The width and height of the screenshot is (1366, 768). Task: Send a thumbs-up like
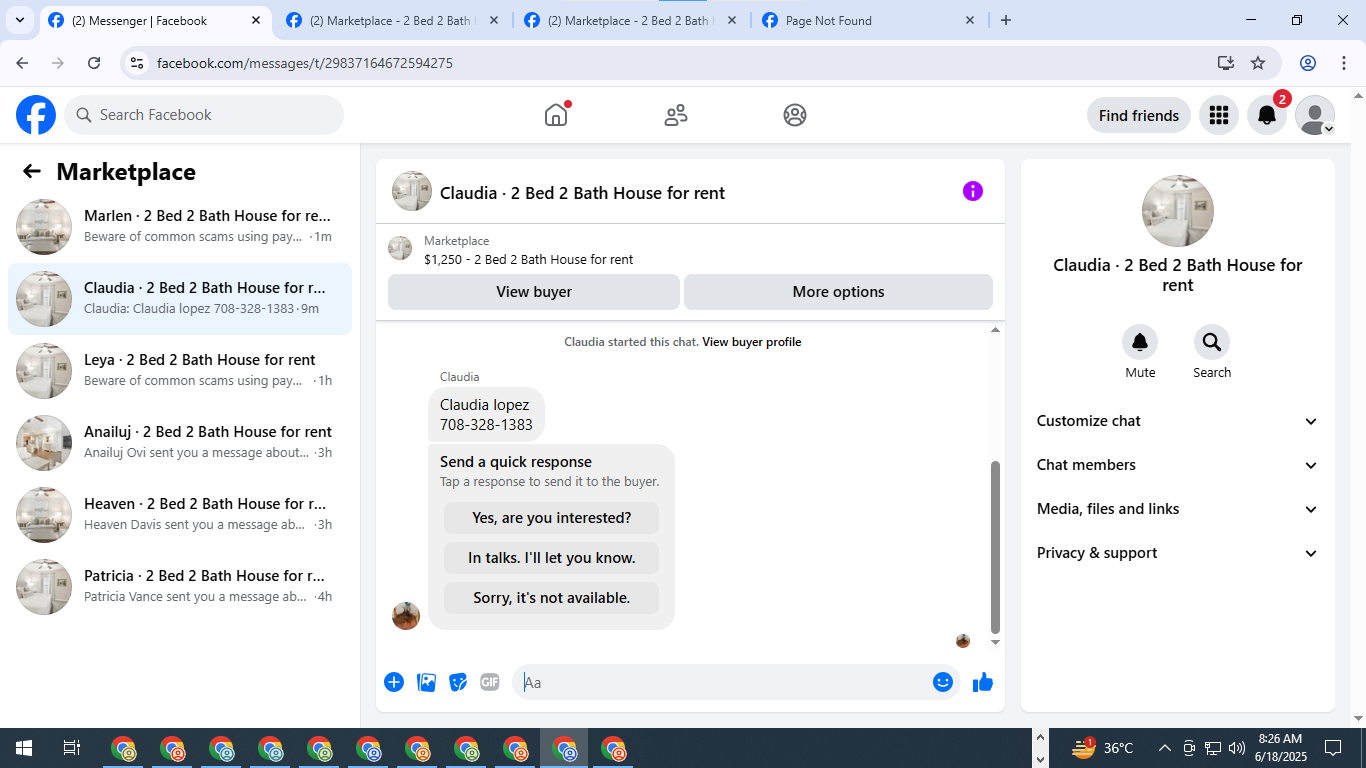[x=983, y=682]
